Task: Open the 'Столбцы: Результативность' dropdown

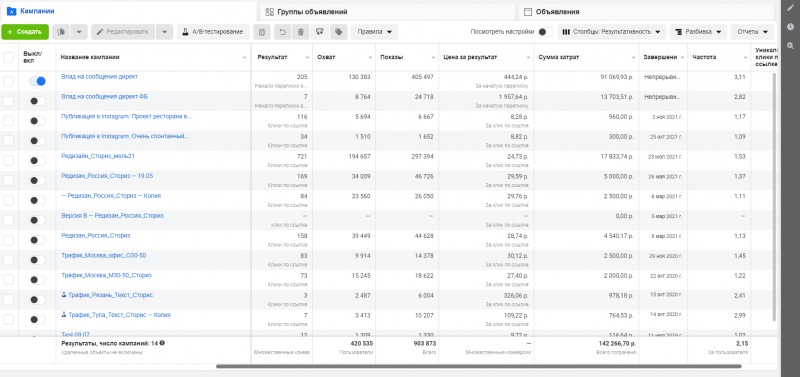Action: pyautogui.click(x=612, y=32)
